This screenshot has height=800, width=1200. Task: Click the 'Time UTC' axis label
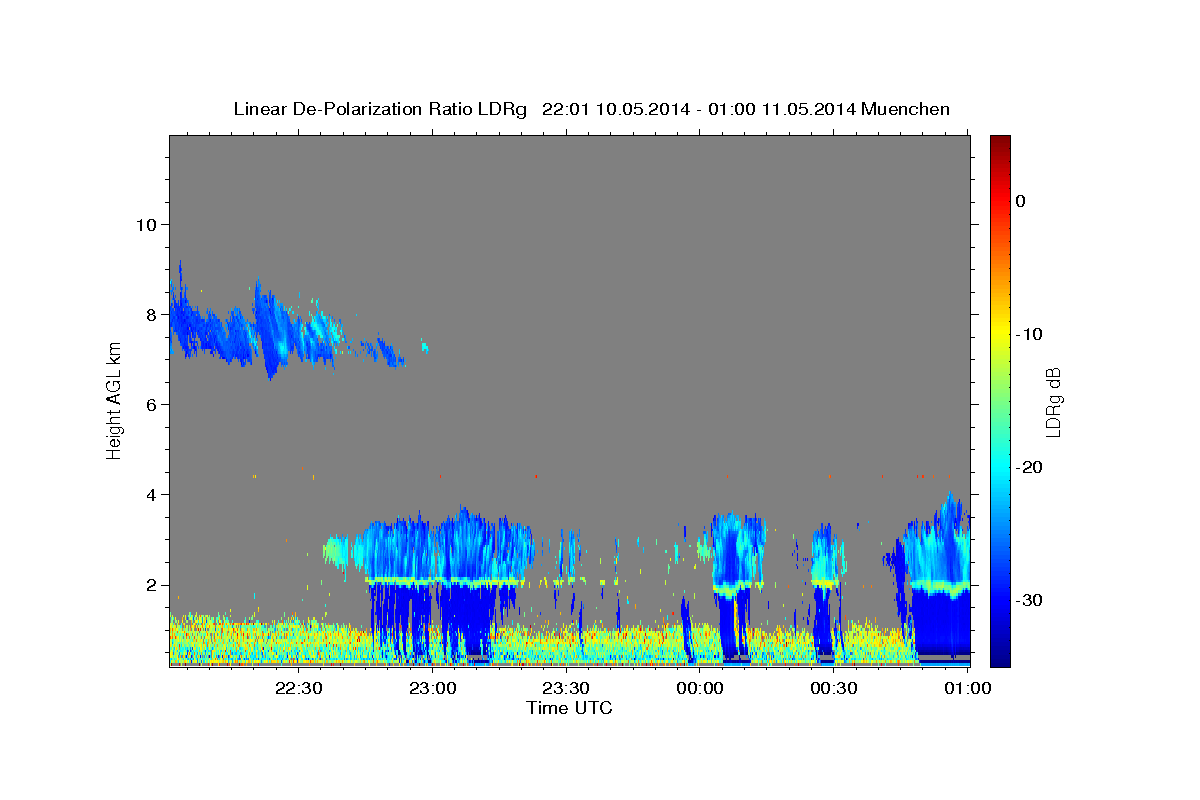569,708
